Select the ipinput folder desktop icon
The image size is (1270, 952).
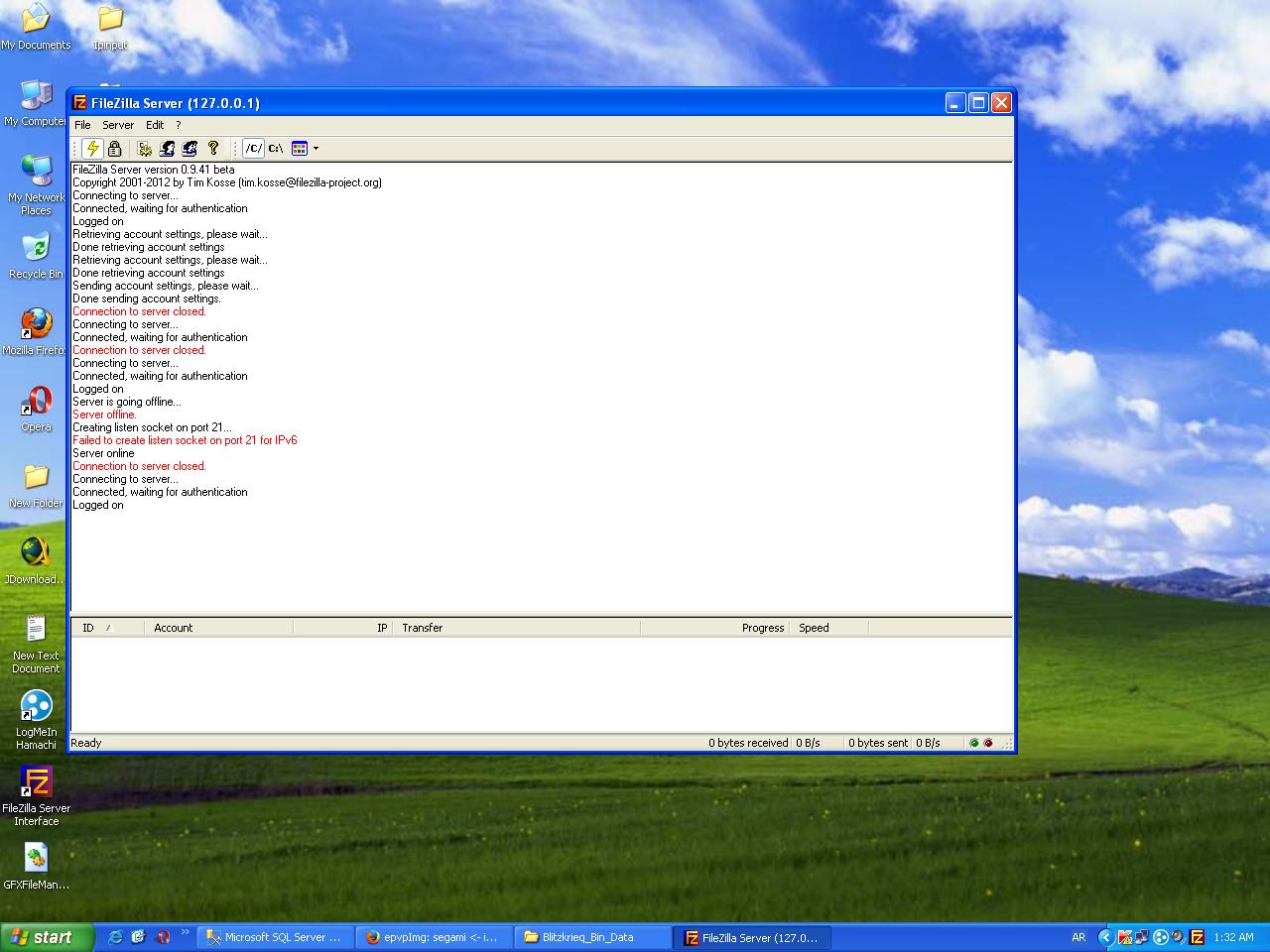point(110,27)
